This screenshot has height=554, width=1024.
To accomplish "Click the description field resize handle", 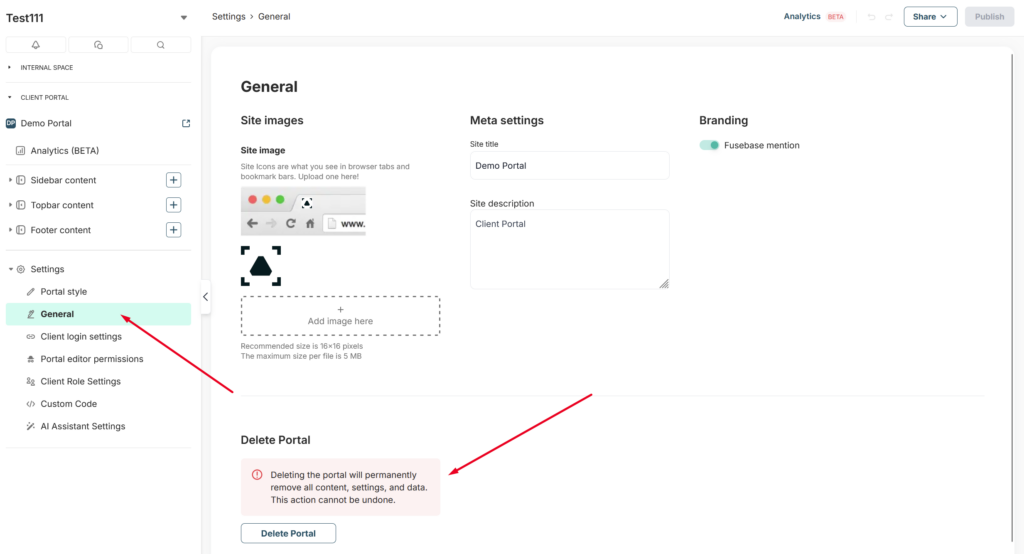I will (664, 284).
